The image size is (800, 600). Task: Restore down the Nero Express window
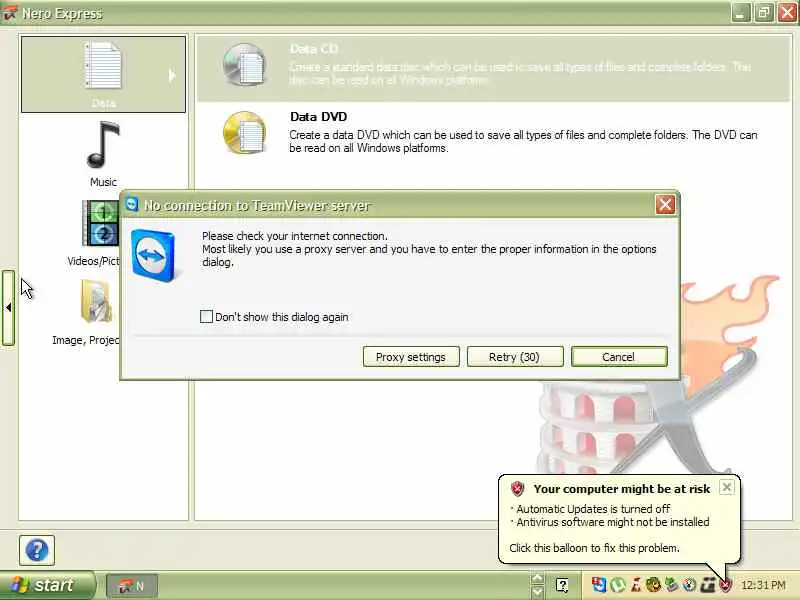764,13
